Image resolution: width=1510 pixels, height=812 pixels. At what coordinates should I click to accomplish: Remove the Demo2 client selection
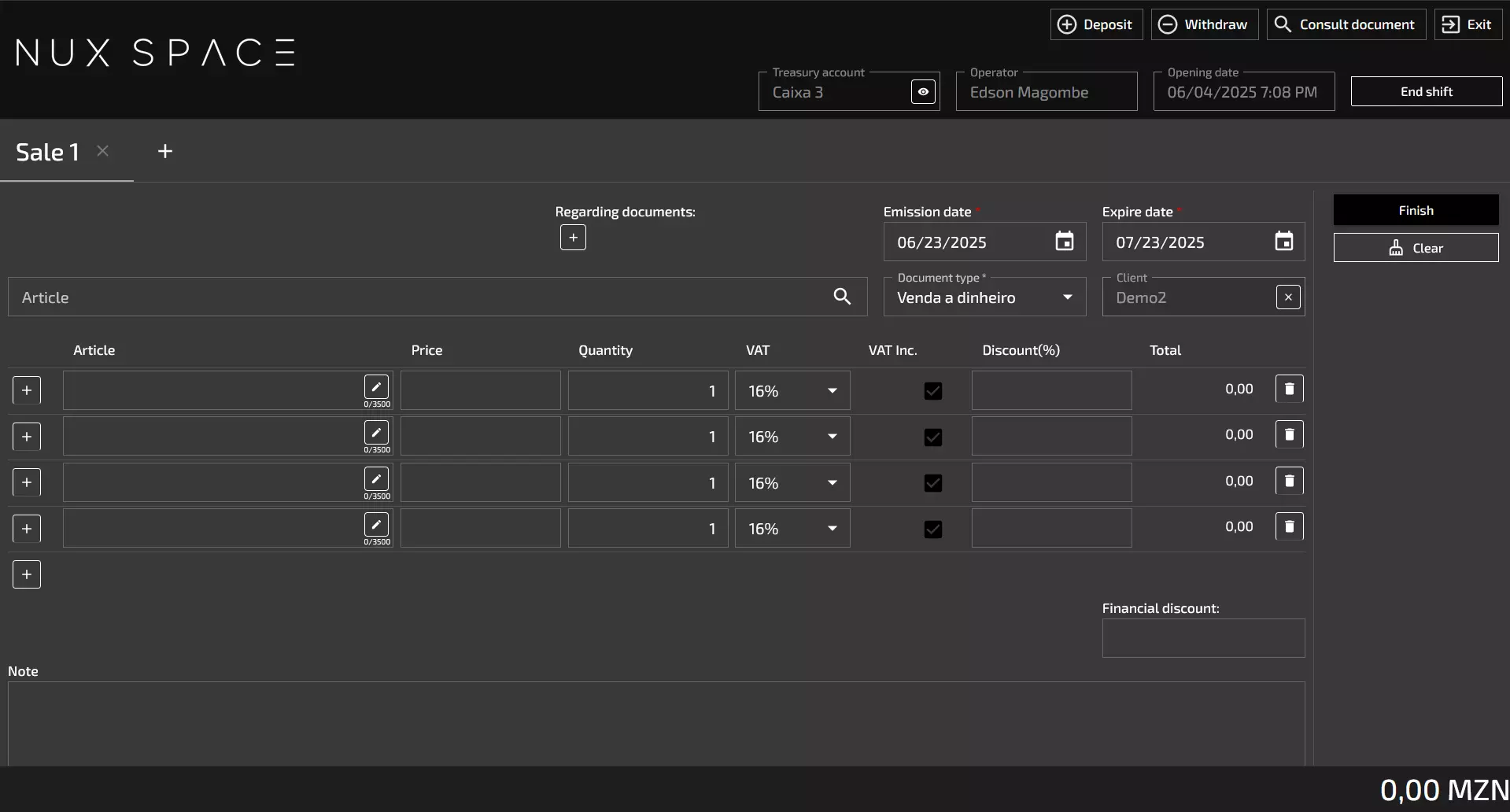pos(1288,297)
